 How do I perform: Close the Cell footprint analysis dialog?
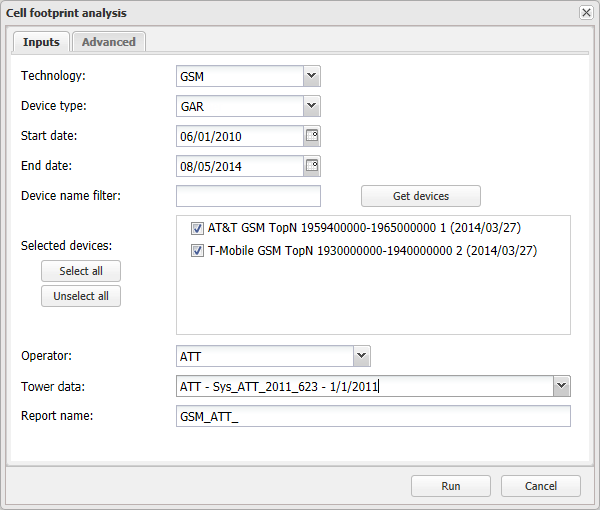coord(586,12)
